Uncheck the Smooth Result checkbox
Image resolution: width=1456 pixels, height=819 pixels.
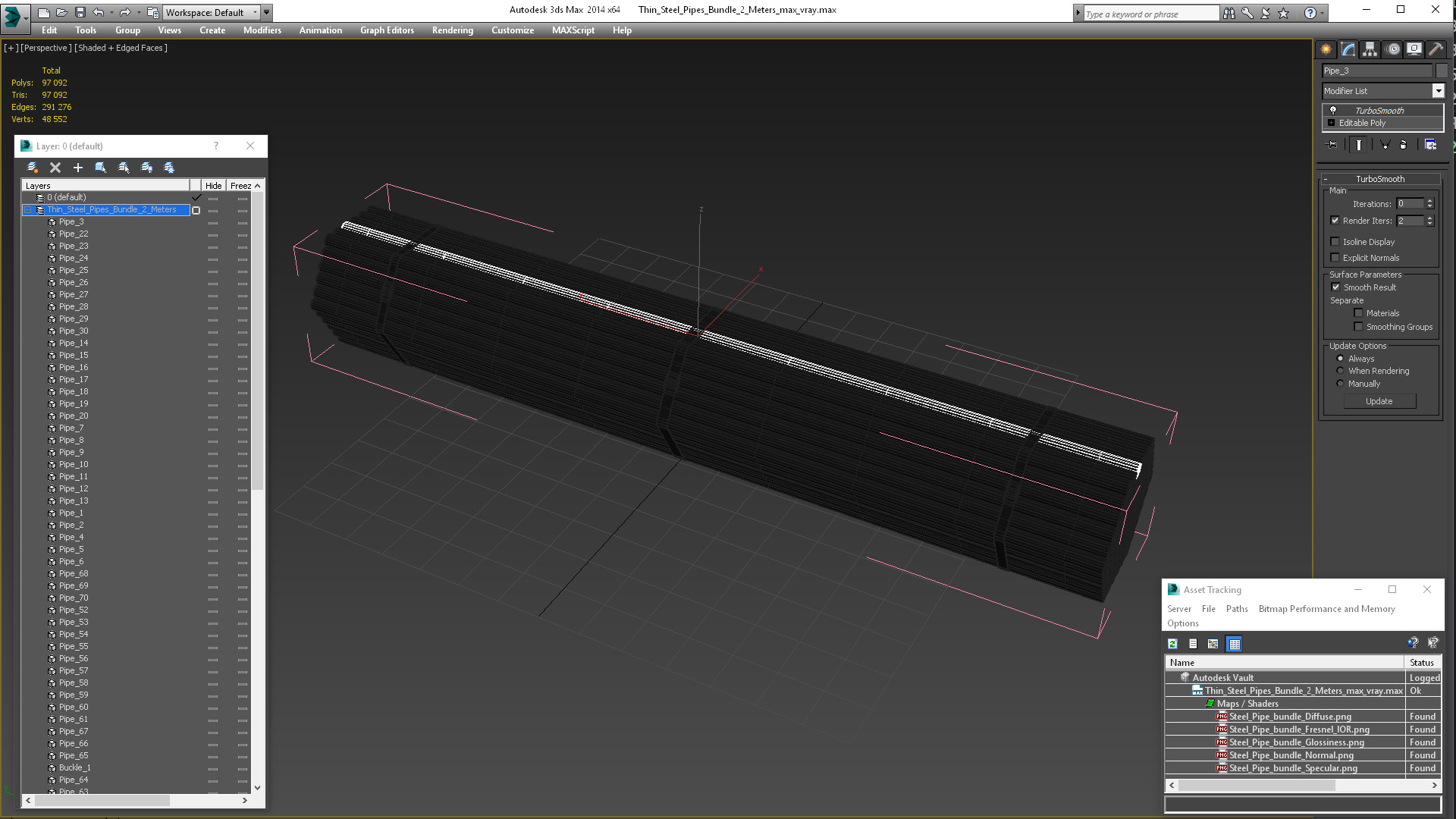[1335, 287]
